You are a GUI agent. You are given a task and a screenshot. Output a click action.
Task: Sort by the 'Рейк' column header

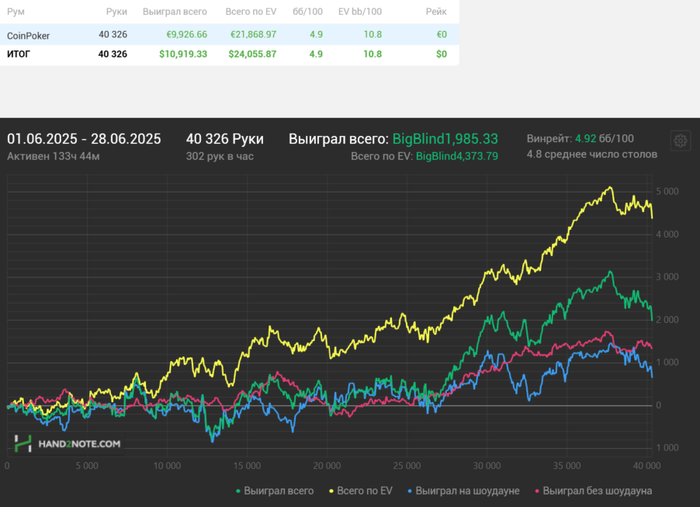pyautogui.click(x=436, y=12)
